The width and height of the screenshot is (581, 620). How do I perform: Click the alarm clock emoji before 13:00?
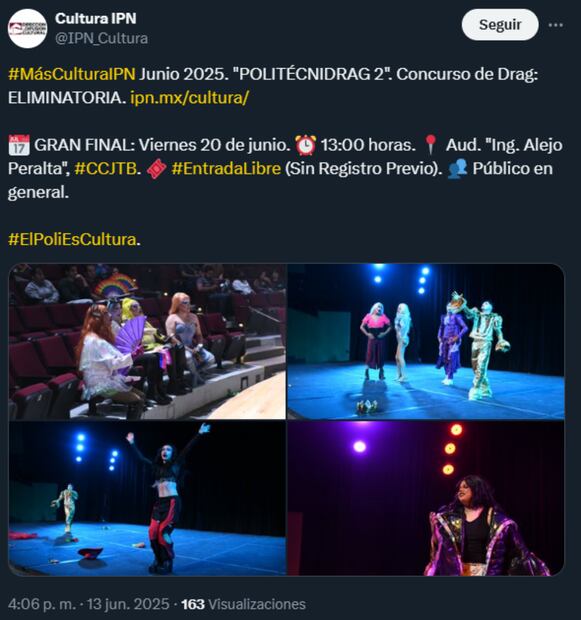(x=306, y=145)
